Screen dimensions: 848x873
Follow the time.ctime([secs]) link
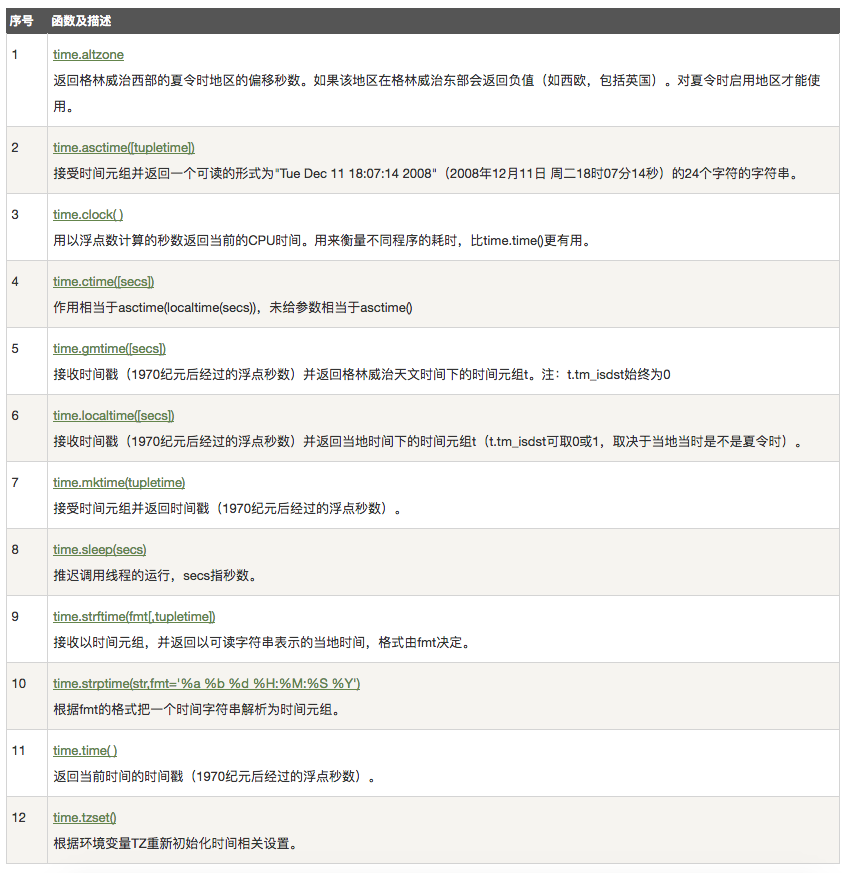click(x=103, y=282)
